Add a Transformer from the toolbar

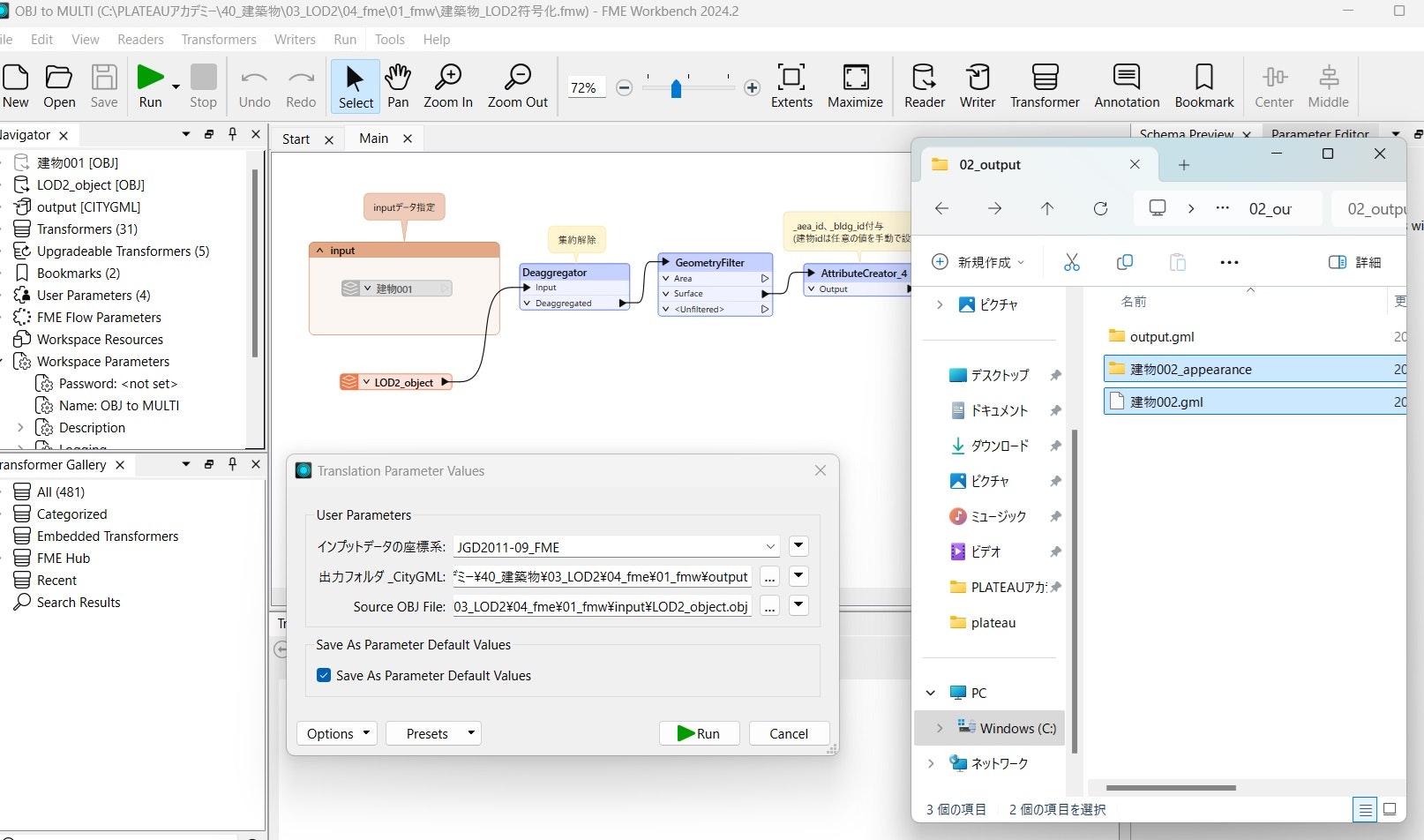(x=1045, y=86)
